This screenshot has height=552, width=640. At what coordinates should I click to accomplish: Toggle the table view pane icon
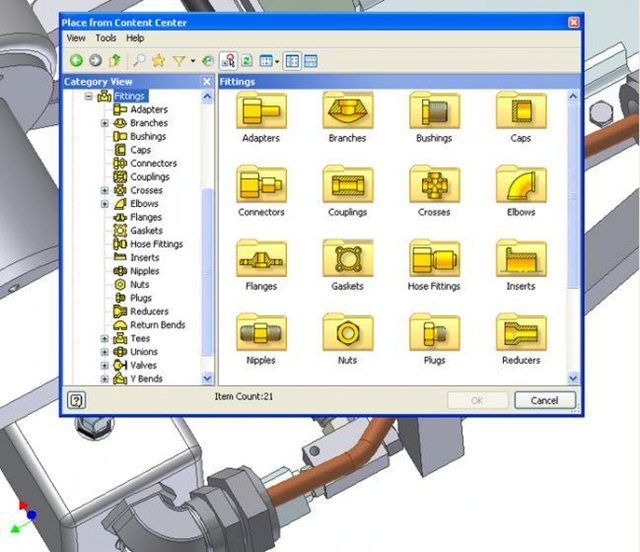[x=311, y=61]
